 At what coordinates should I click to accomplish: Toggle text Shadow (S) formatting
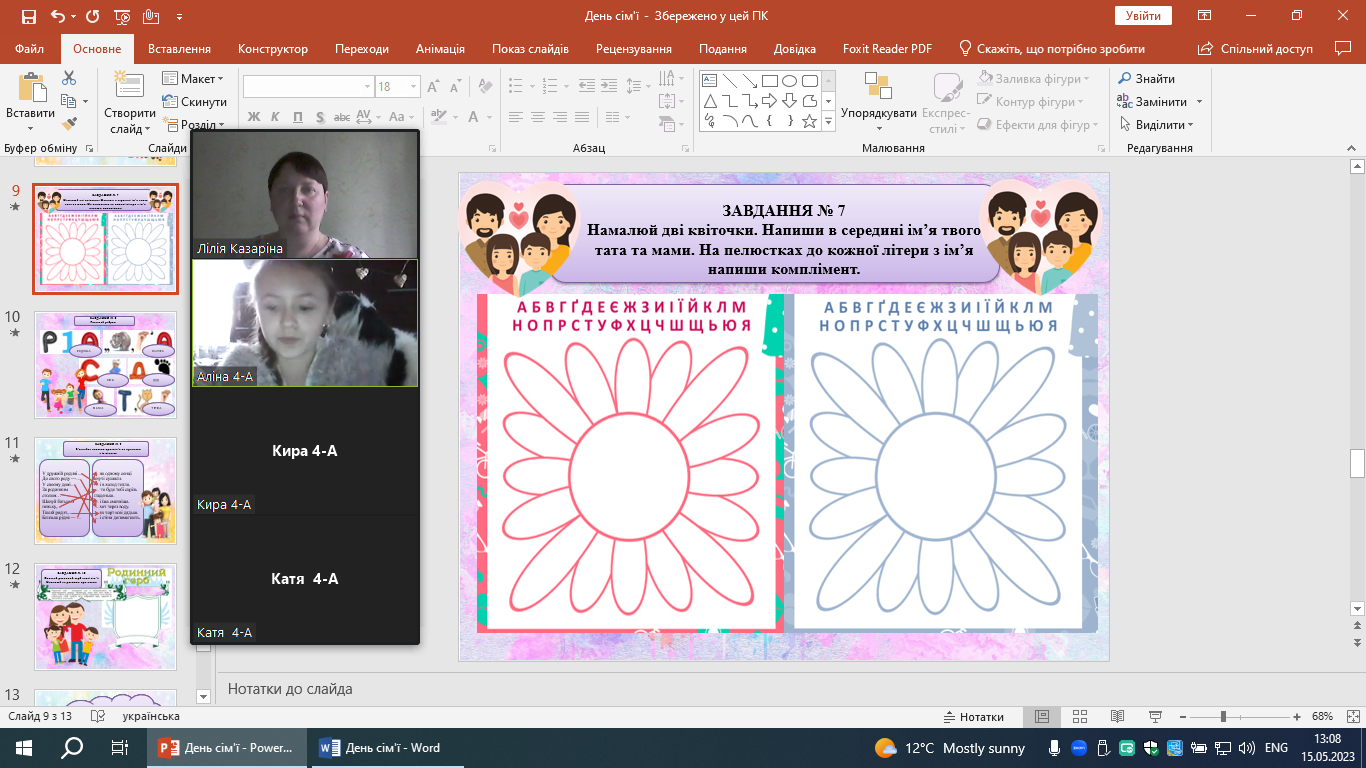(x=320, y=117)
